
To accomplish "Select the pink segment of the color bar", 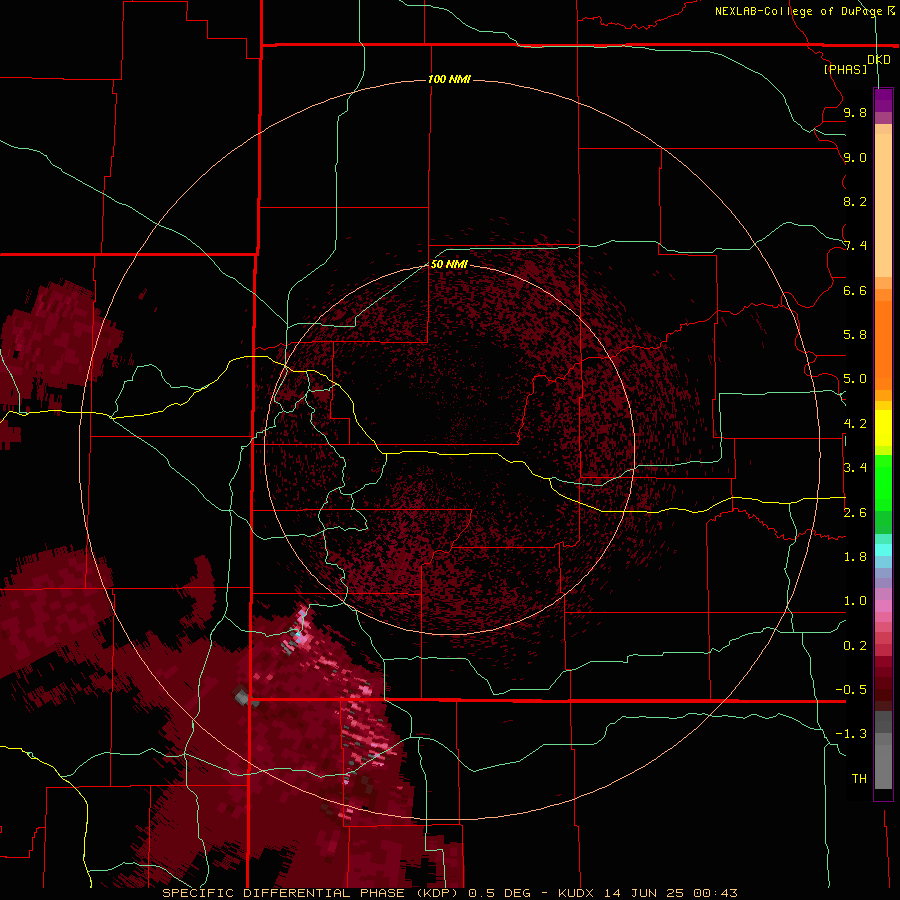I will pos(883,606).
